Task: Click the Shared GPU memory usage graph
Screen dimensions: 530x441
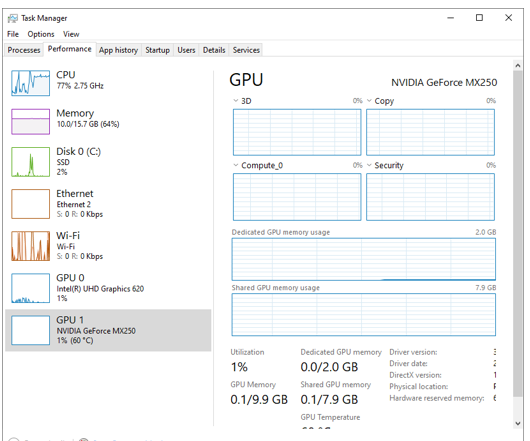Action: click(364, 315)
